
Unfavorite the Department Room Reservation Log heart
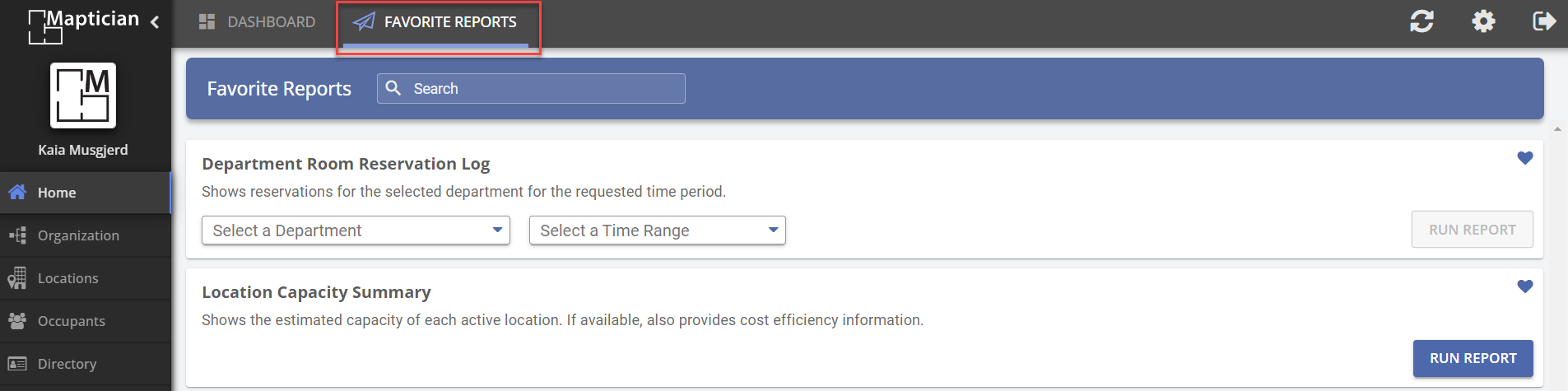point(1525,158)
